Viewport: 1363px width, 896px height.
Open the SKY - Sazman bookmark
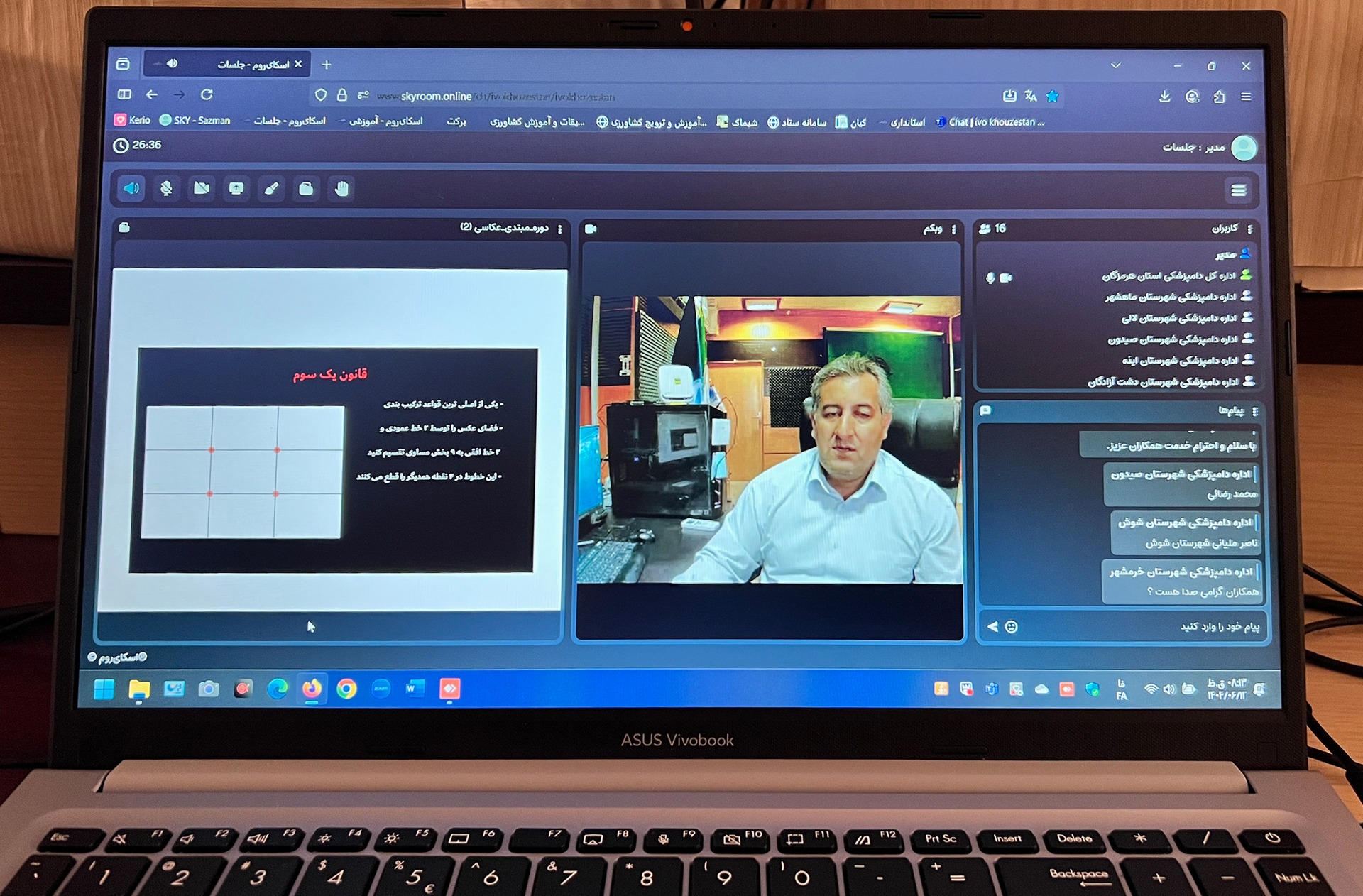pyautogui.click(x=196, y=121)
